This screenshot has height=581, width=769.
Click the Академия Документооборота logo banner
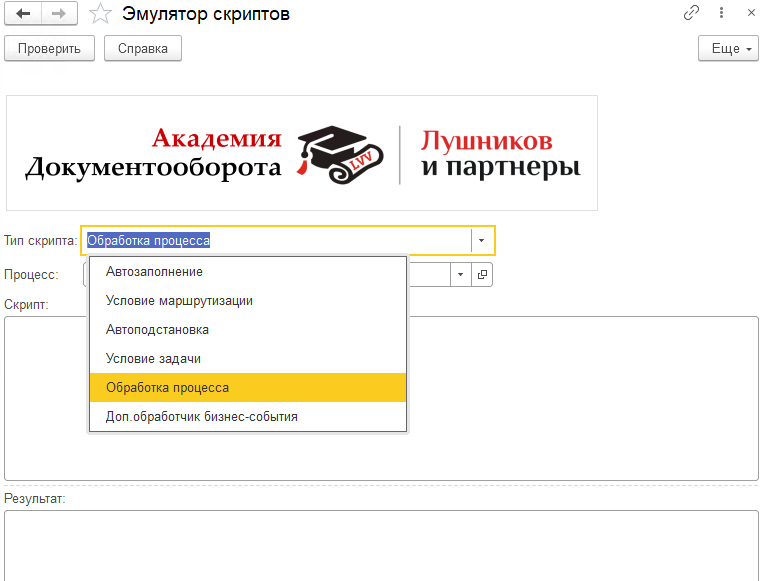(x=302, y=153)
